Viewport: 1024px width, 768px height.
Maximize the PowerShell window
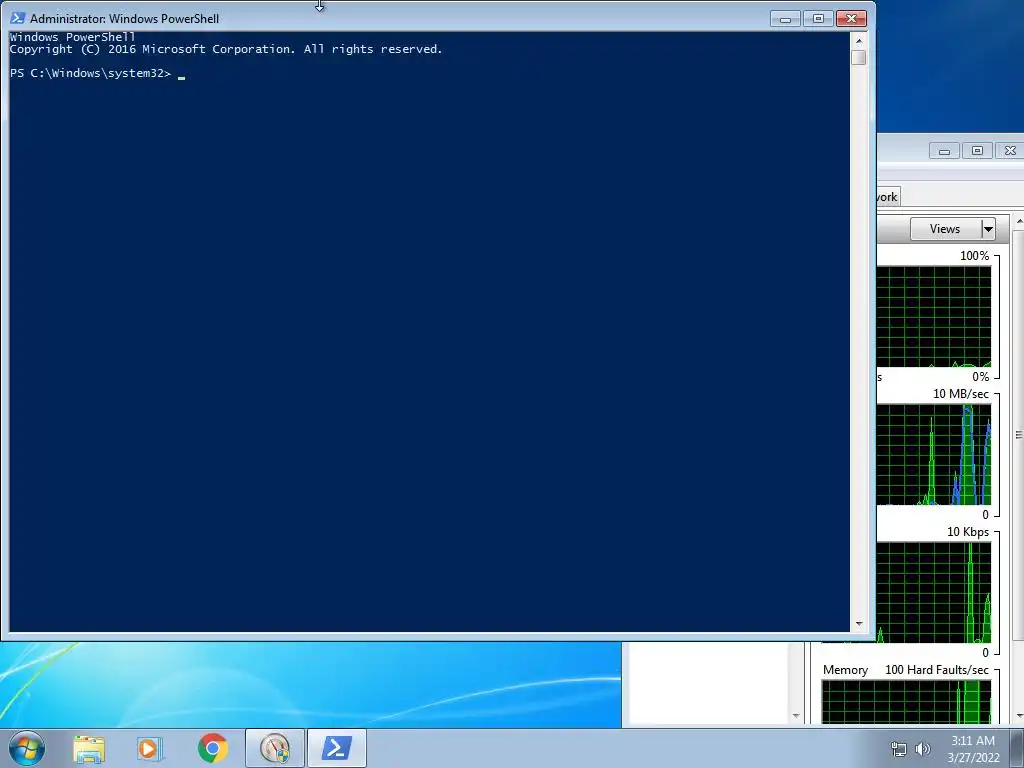[818, 19]
